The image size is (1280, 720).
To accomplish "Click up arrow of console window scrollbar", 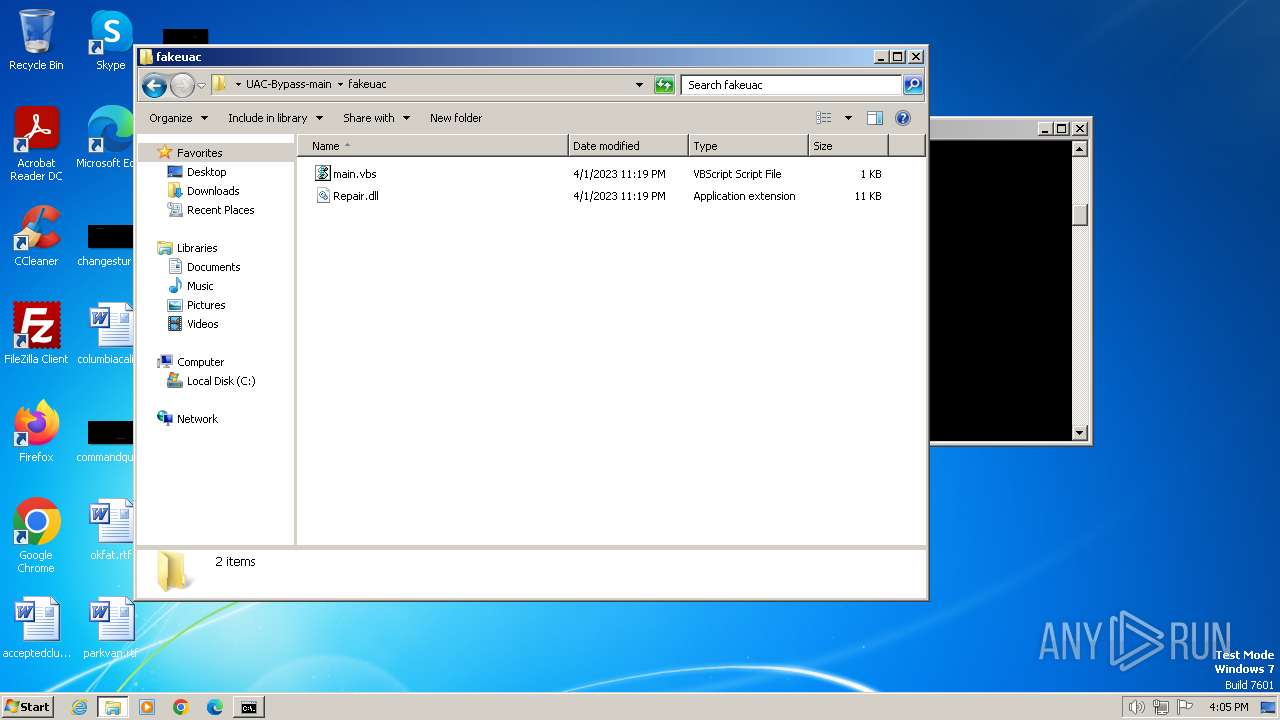I will (x=1079, y=149).
